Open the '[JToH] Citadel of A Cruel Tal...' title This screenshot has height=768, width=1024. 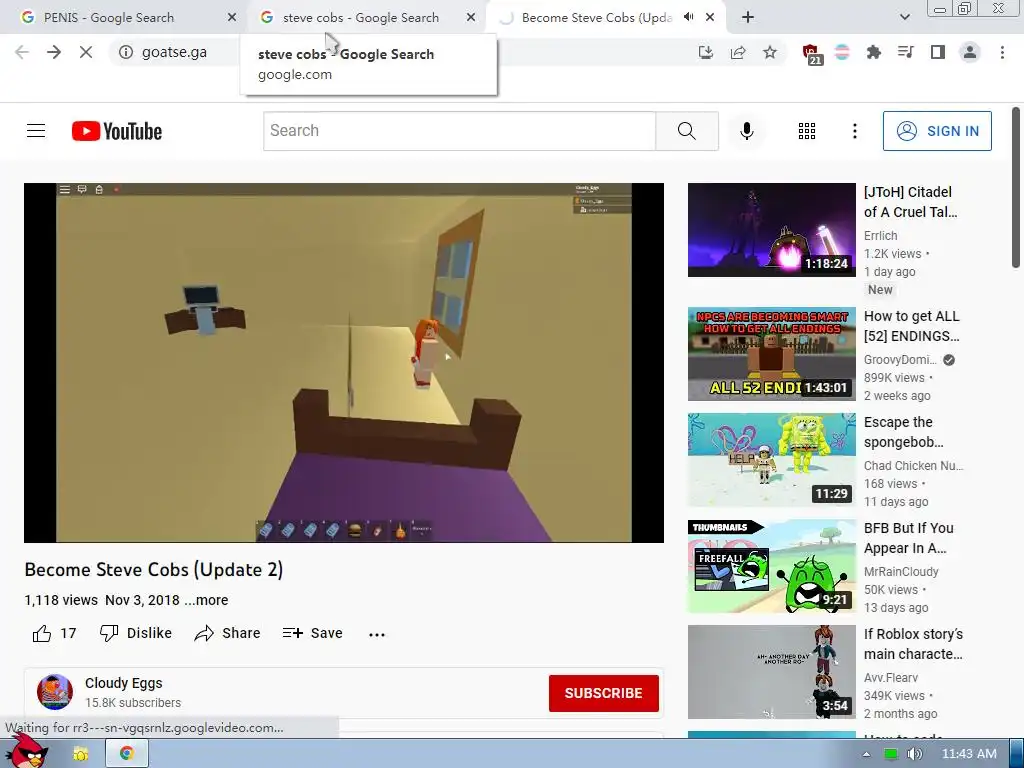click(910, 202)
